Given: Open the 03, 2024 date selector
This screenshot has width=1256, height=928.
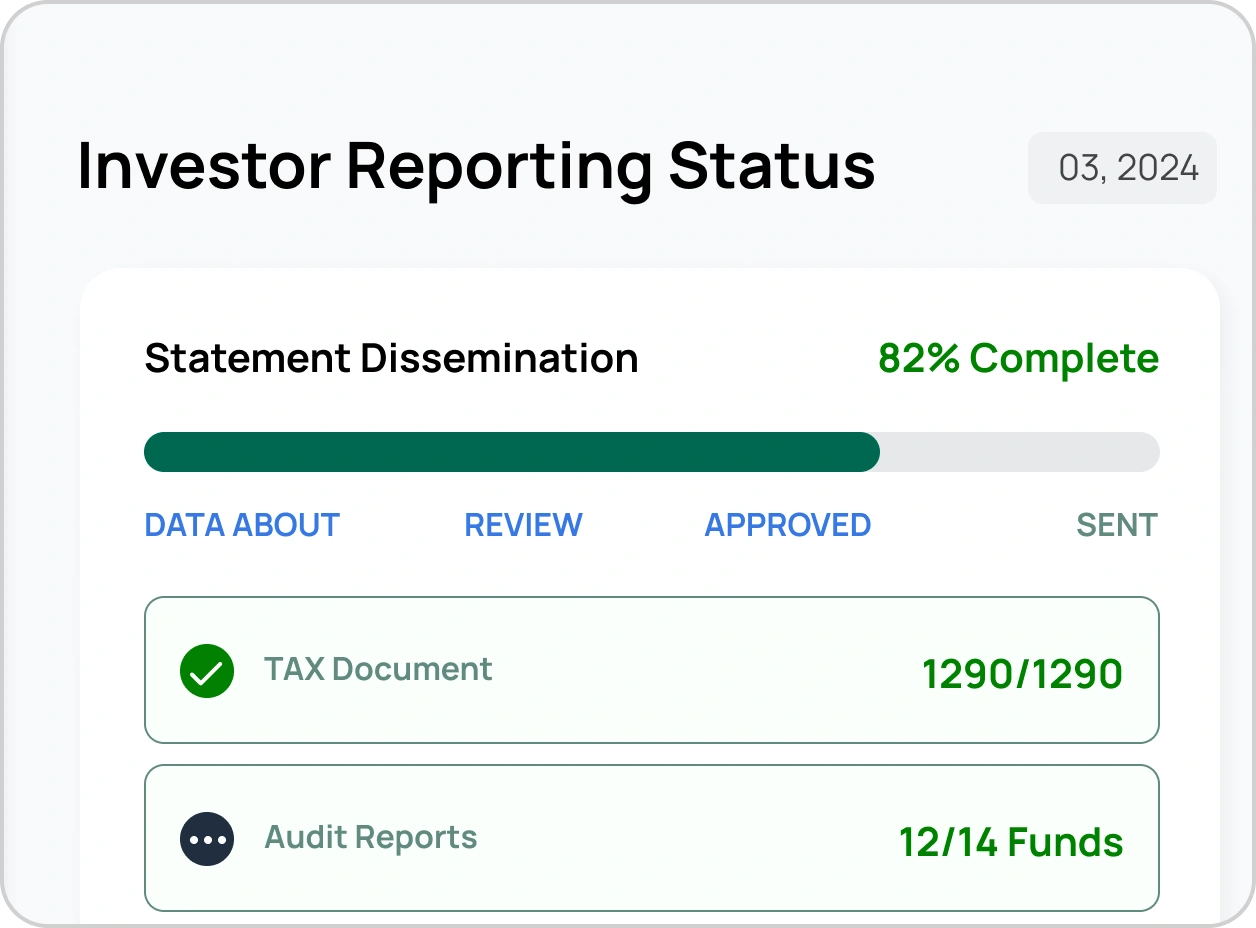Looking at the screenshot, I should [1122, 168].
